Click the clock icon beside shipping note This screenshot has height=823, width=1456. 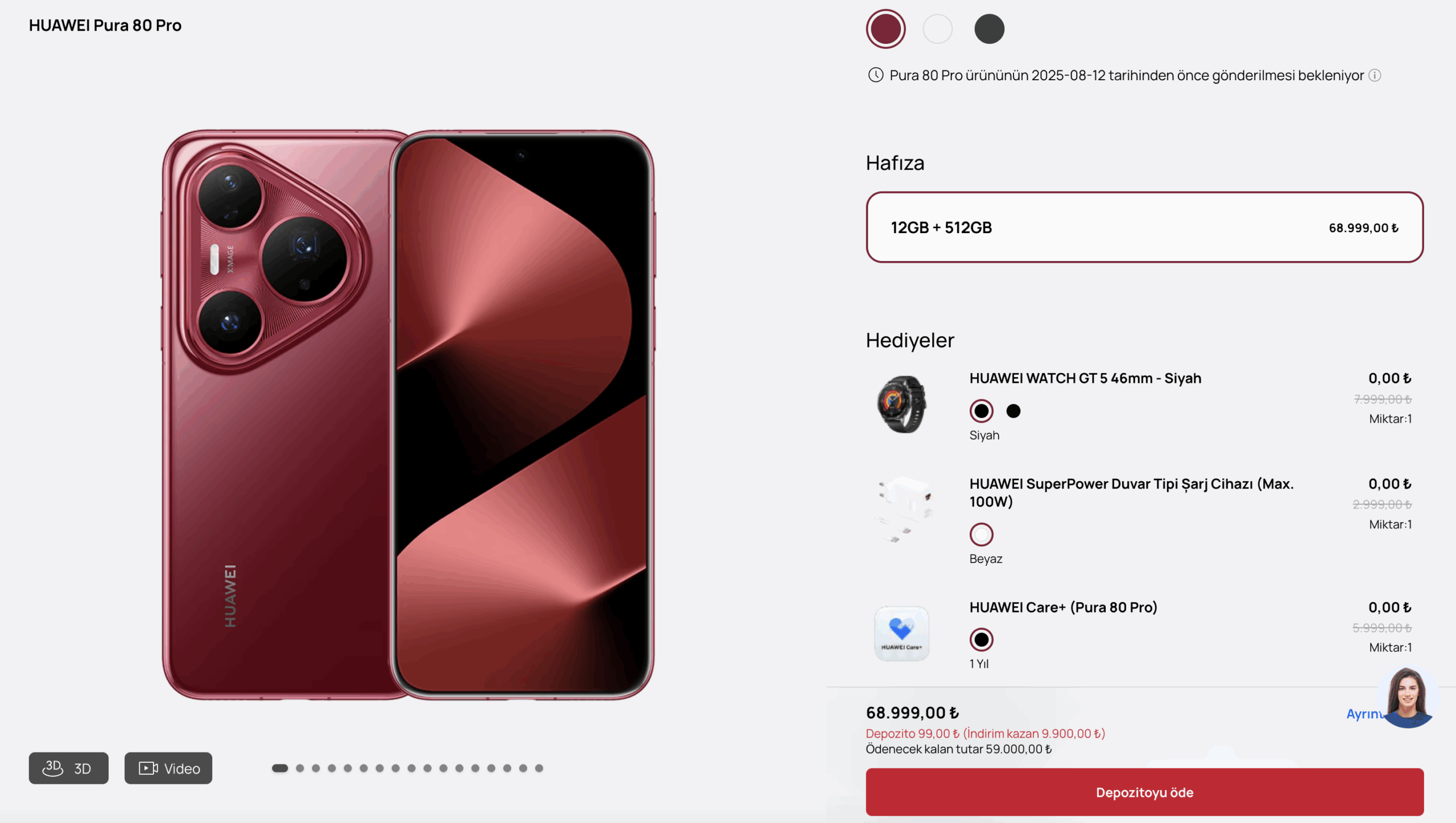click(875, 75)
